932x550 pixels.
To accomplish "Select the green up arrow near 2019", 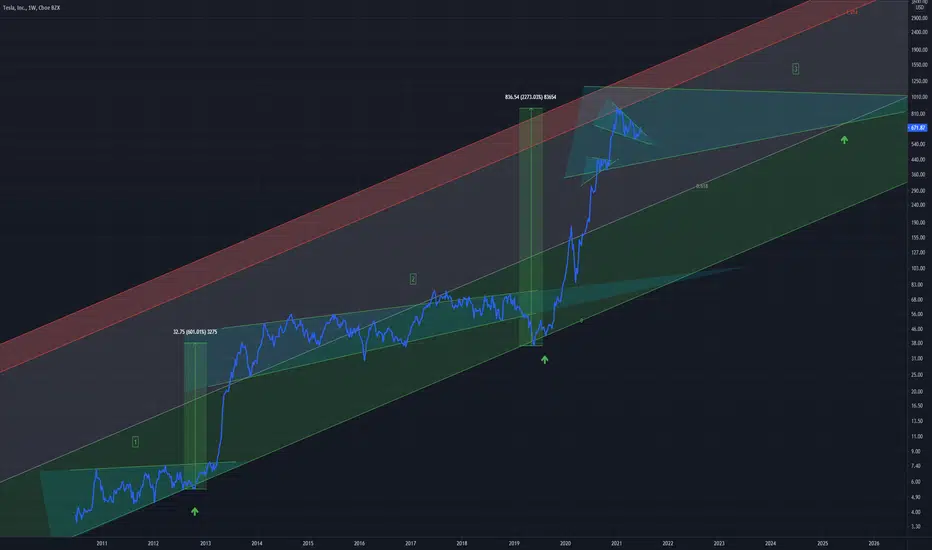I will pos(544,360).
